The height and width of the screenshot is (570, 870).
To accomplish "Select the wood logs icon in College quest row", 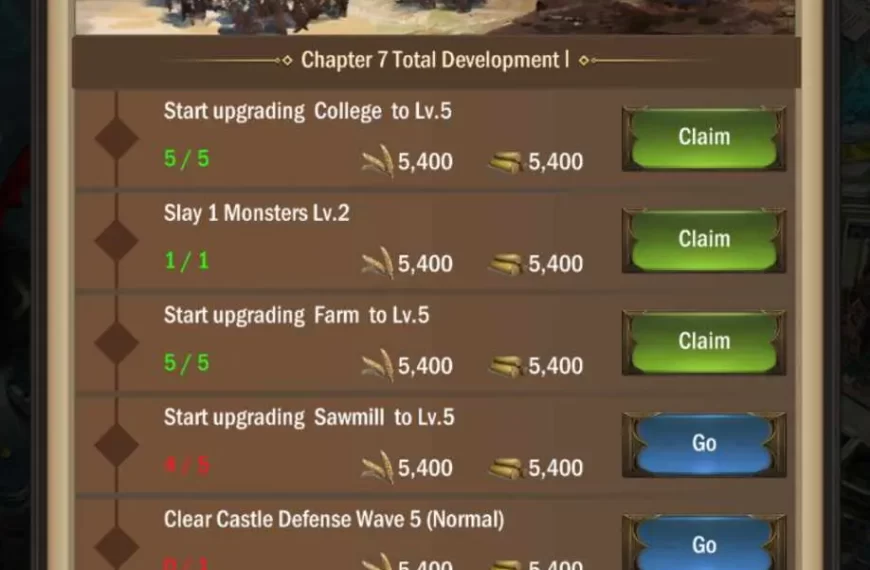I will [505, 163].
